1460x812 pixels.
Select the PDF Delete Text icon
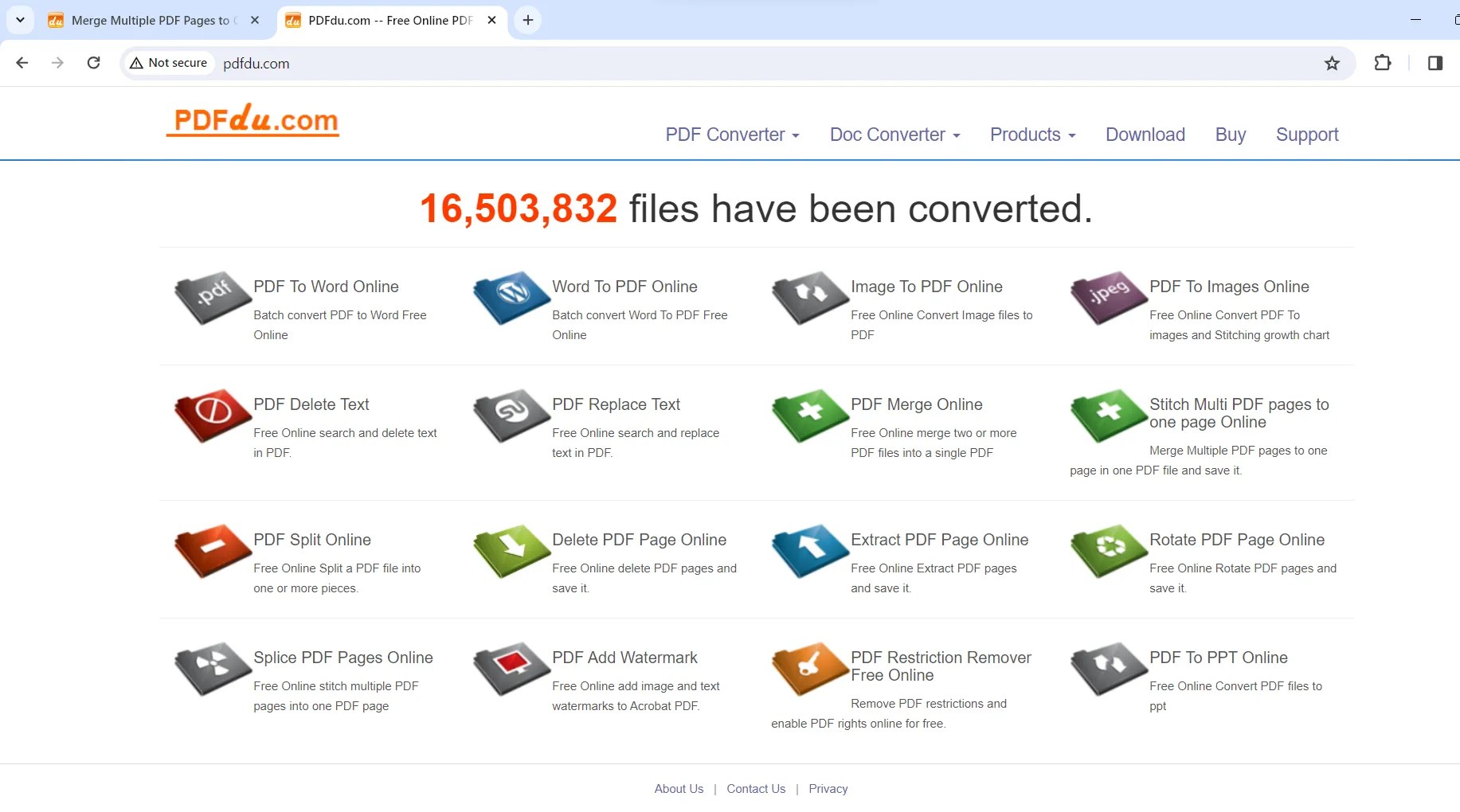click(x=209, y=416)
